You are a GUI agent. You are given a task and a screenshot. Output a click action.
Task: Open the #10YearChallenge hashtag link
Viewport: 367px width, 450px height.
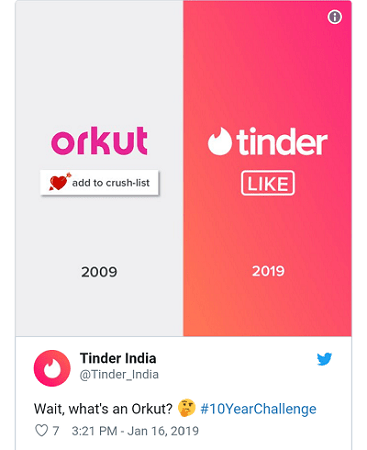258,409
